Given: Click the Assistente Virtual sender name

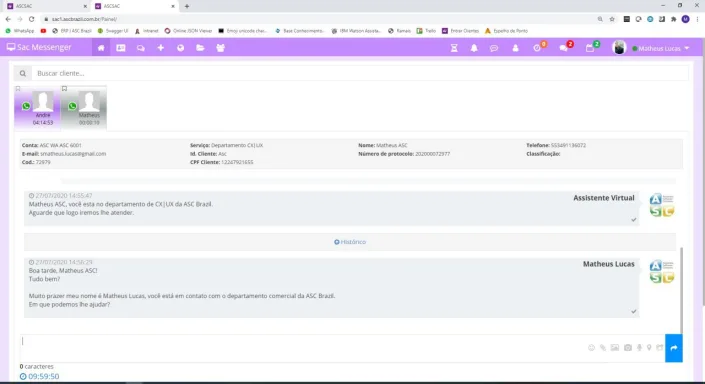Looking at the screenshot, I should (603, 198).
